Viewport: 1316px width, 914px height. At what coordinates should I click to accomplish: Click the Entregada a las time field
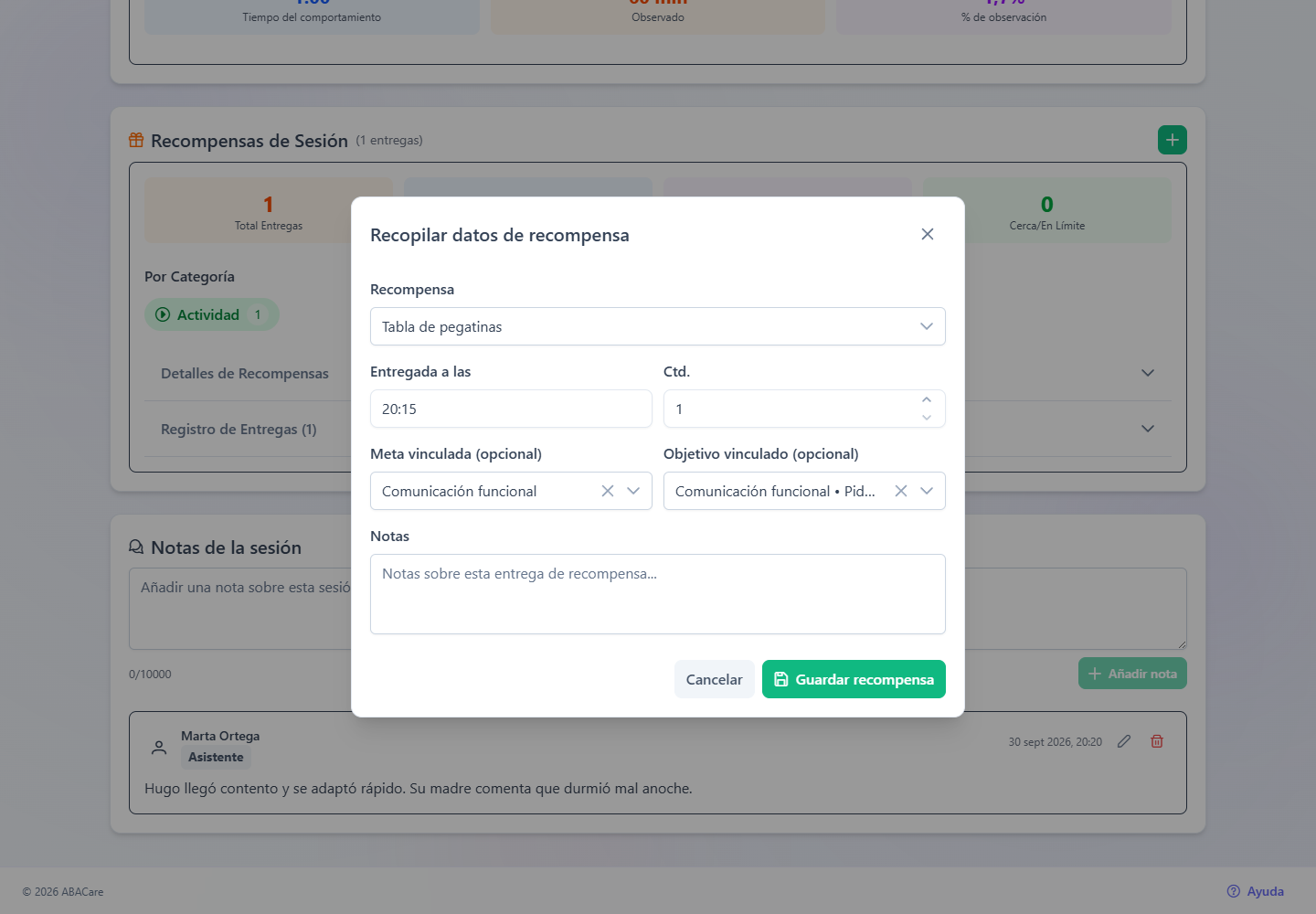click(x=511, y=409)
